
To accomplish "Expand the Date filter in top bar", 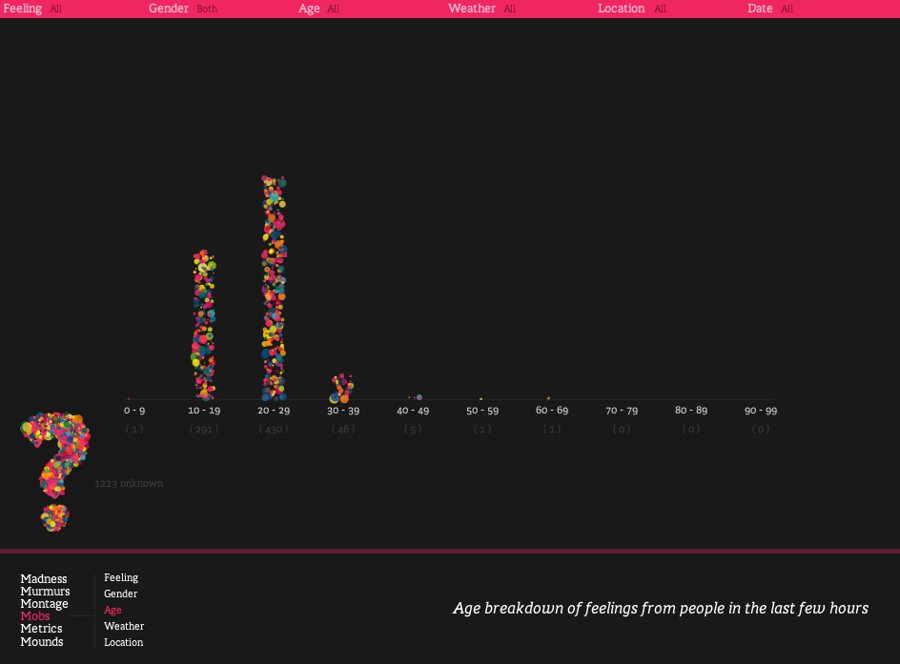I will click(770, 9).
